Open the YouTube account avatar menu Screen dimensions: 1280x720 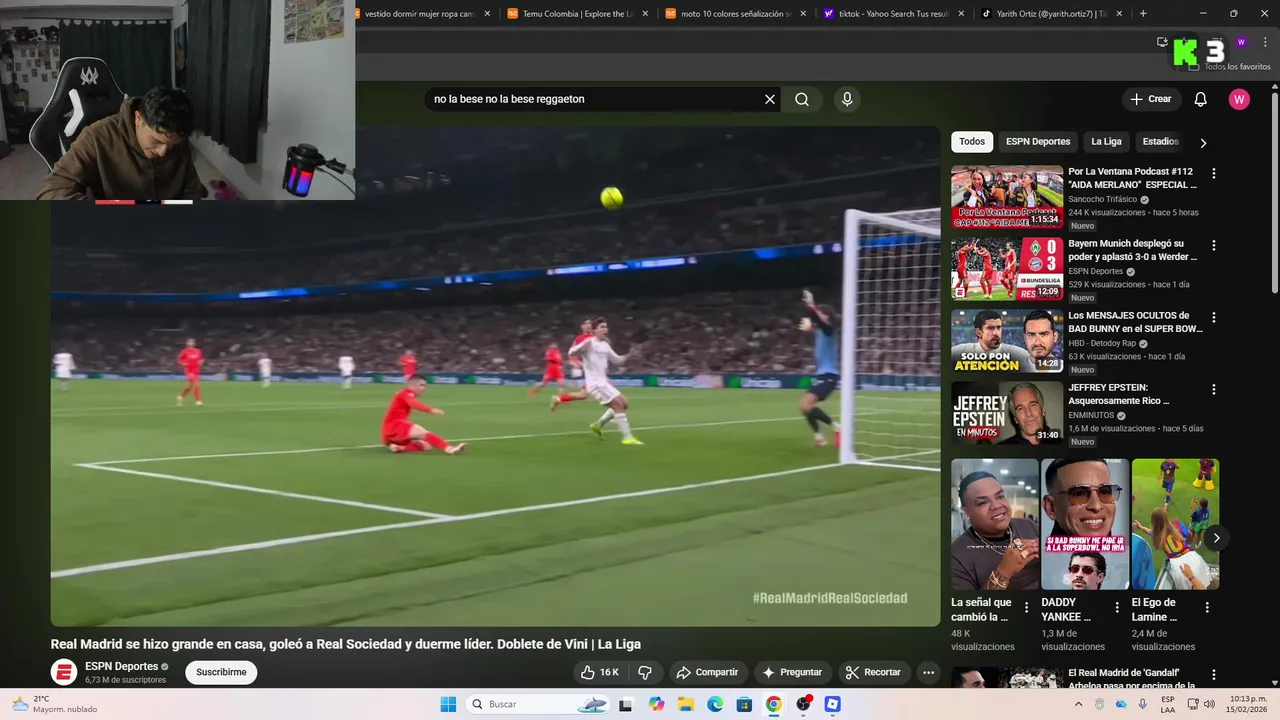point(1239,99)
